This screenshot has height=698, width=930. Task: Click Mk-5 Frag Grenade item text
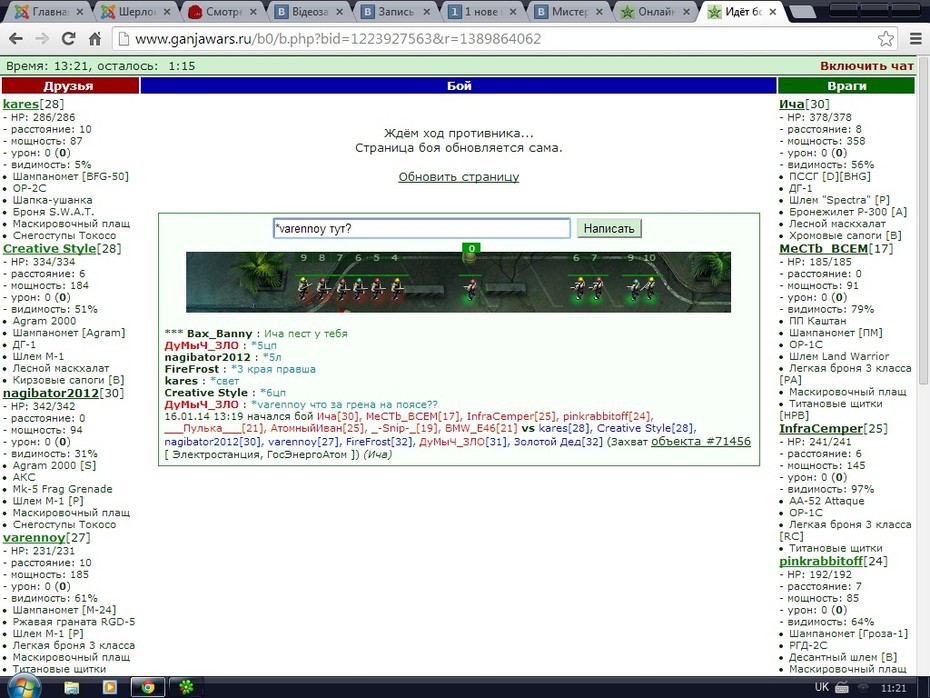pyautogui.click(x=62, y=489)
